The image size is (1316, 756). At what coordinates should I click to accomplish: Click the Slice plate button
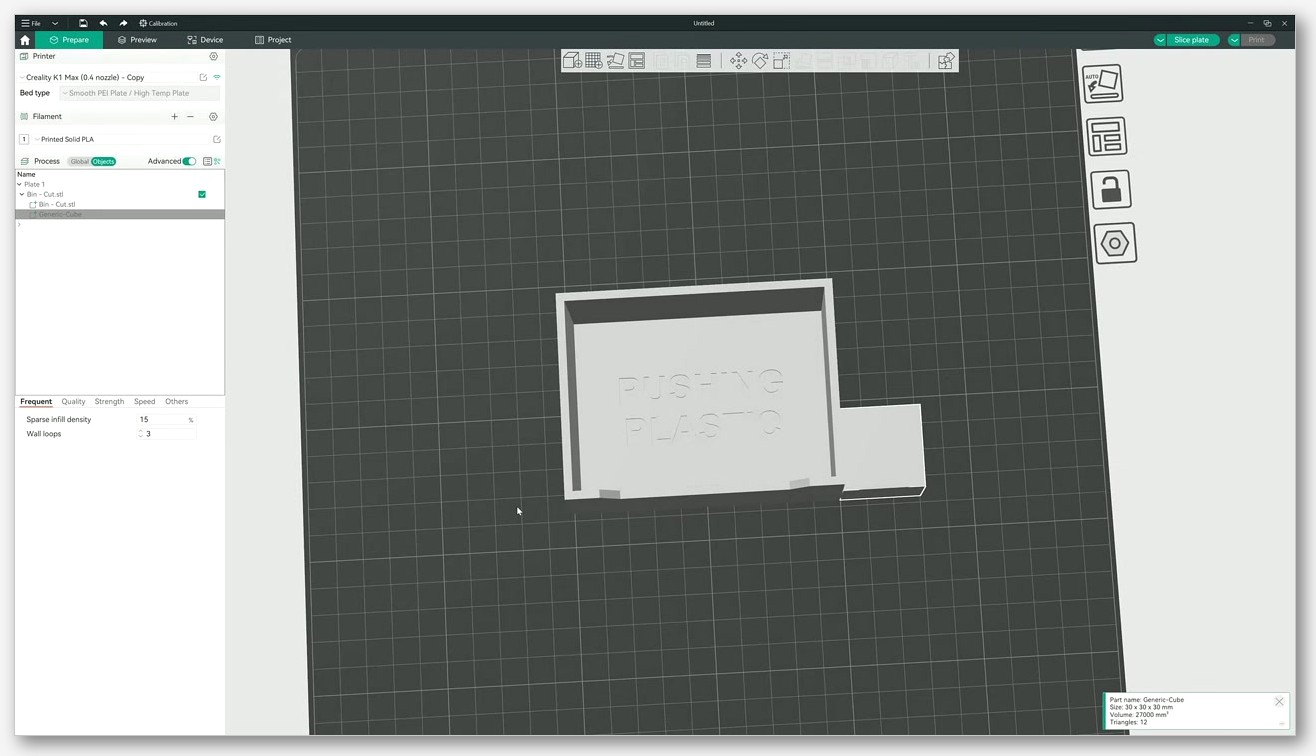pyautogui.click(x=1191, y=40)
